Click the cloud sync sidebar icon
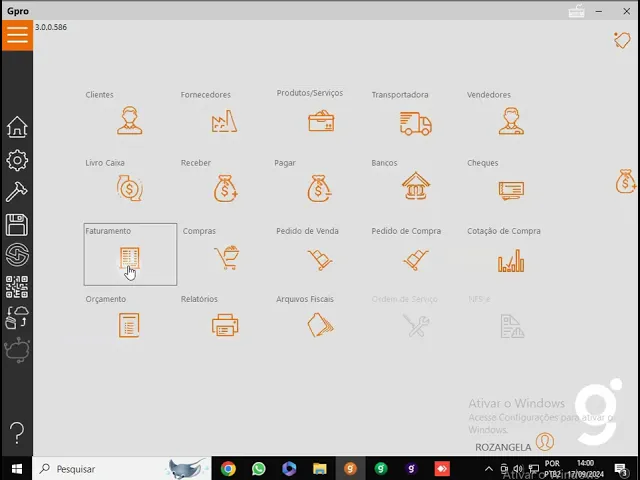Screen dimensions: 640x480 click(x=17, y=318)
